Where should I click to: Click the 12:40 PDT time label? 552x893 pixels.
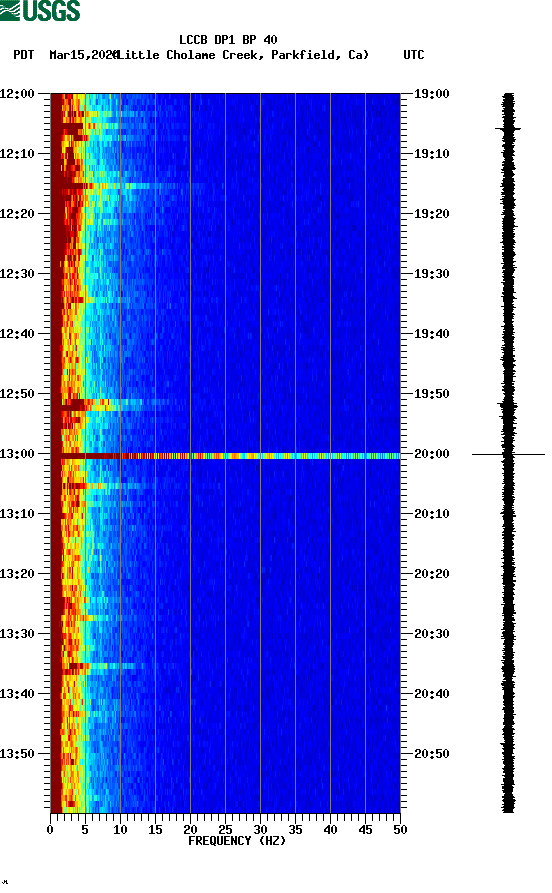tap(18, 334)
